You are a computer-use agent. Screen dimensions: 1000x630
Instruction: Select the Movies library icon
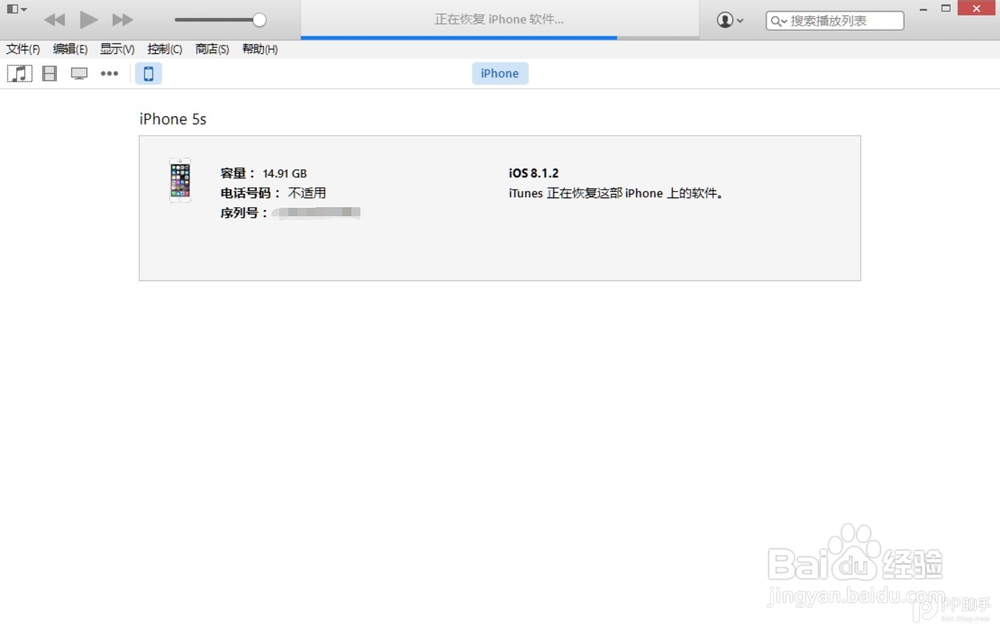point(49,72)
